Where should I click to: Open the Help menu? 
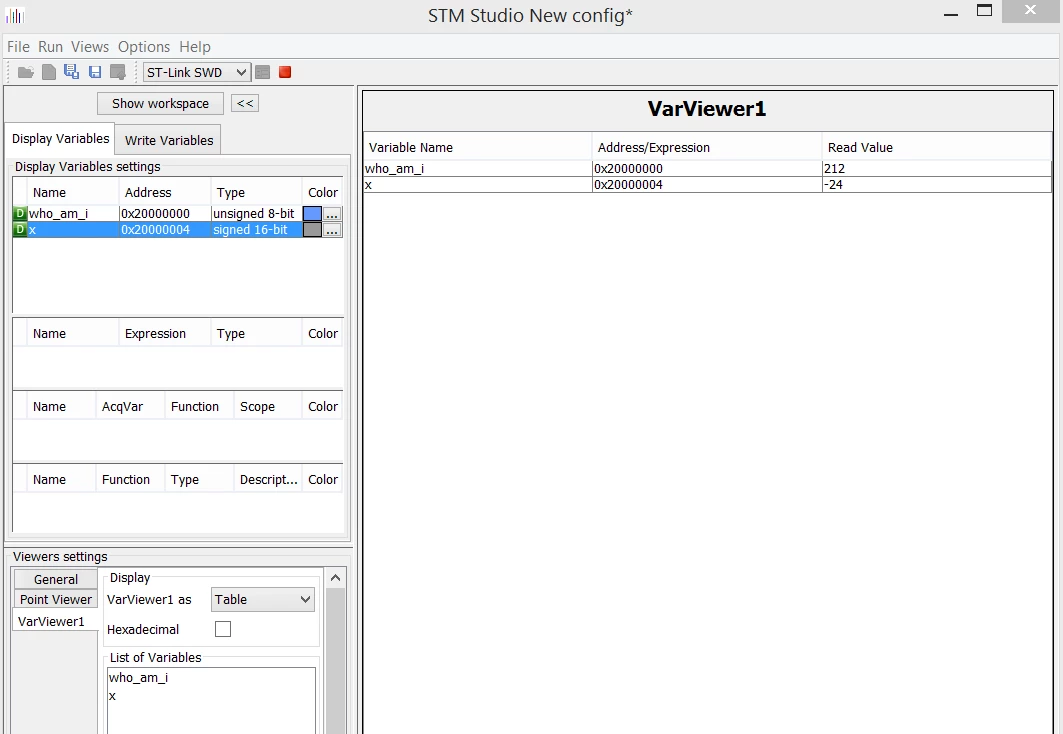tap(195, 47)
